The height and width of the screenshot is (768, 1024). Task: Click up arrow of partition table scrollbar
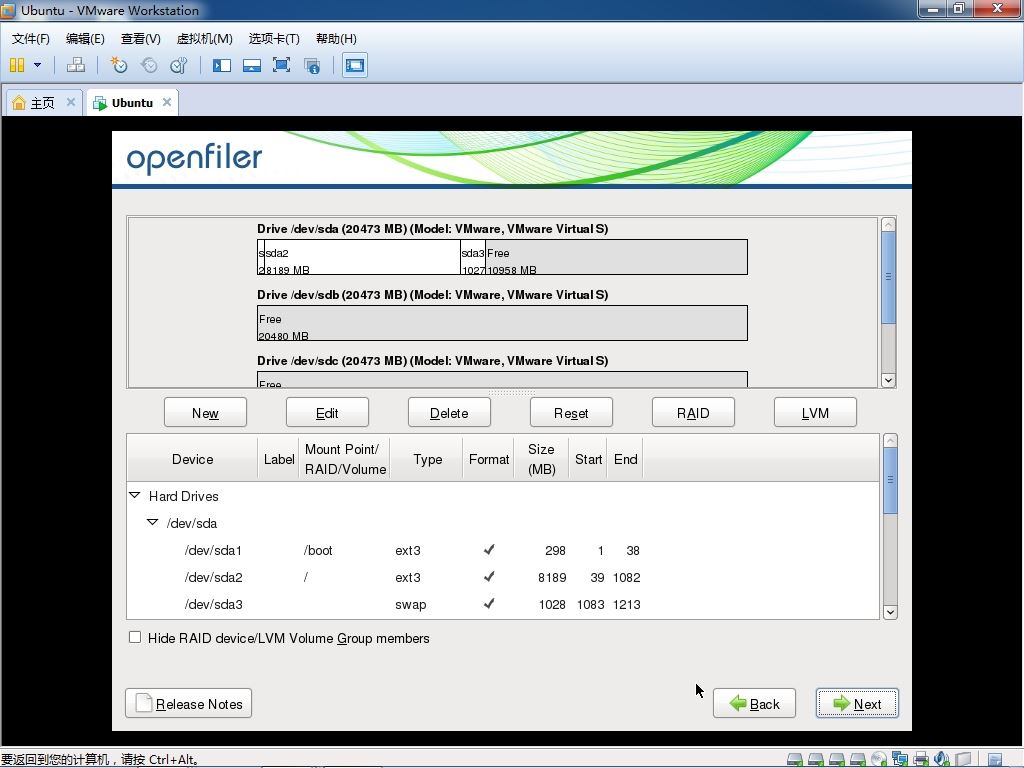tap(890, 441)
